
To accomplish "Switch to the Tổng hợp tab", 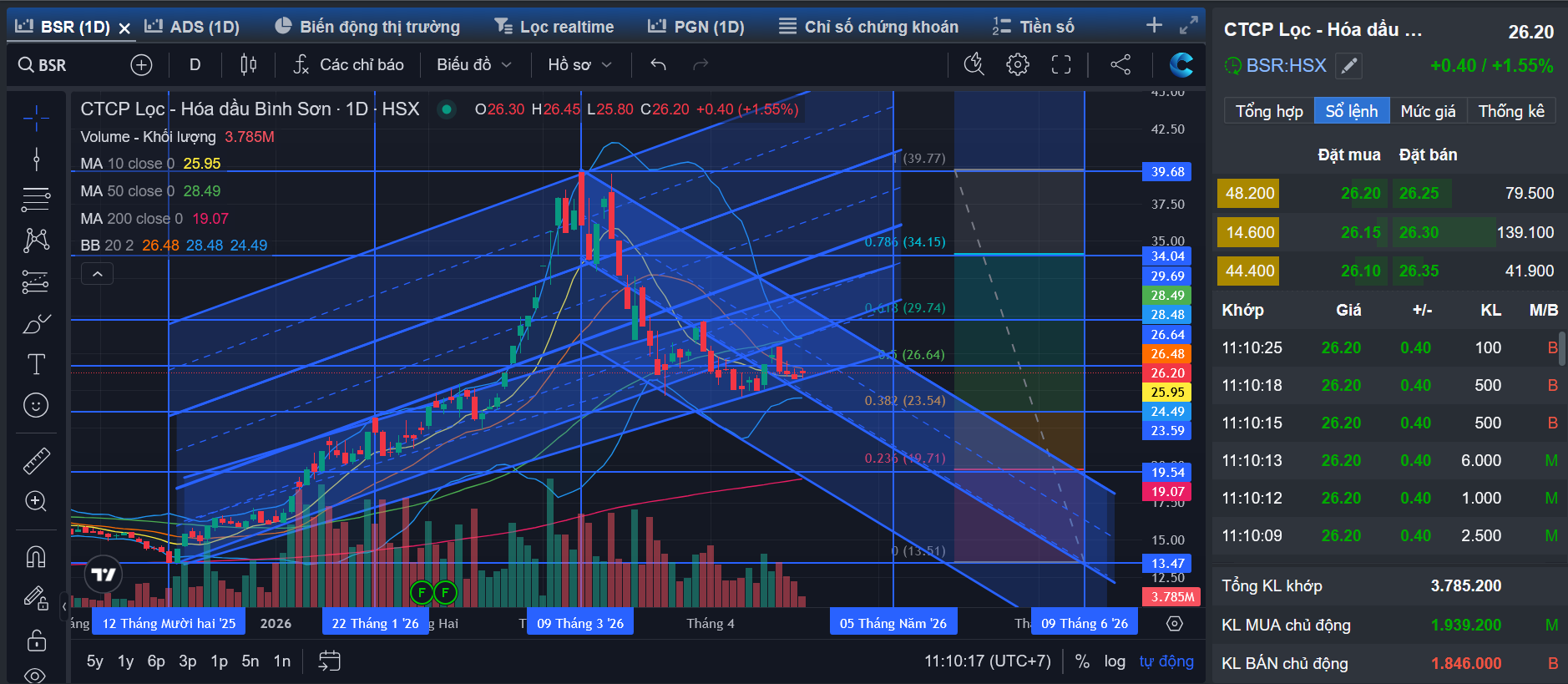I will click(1269, 111).
